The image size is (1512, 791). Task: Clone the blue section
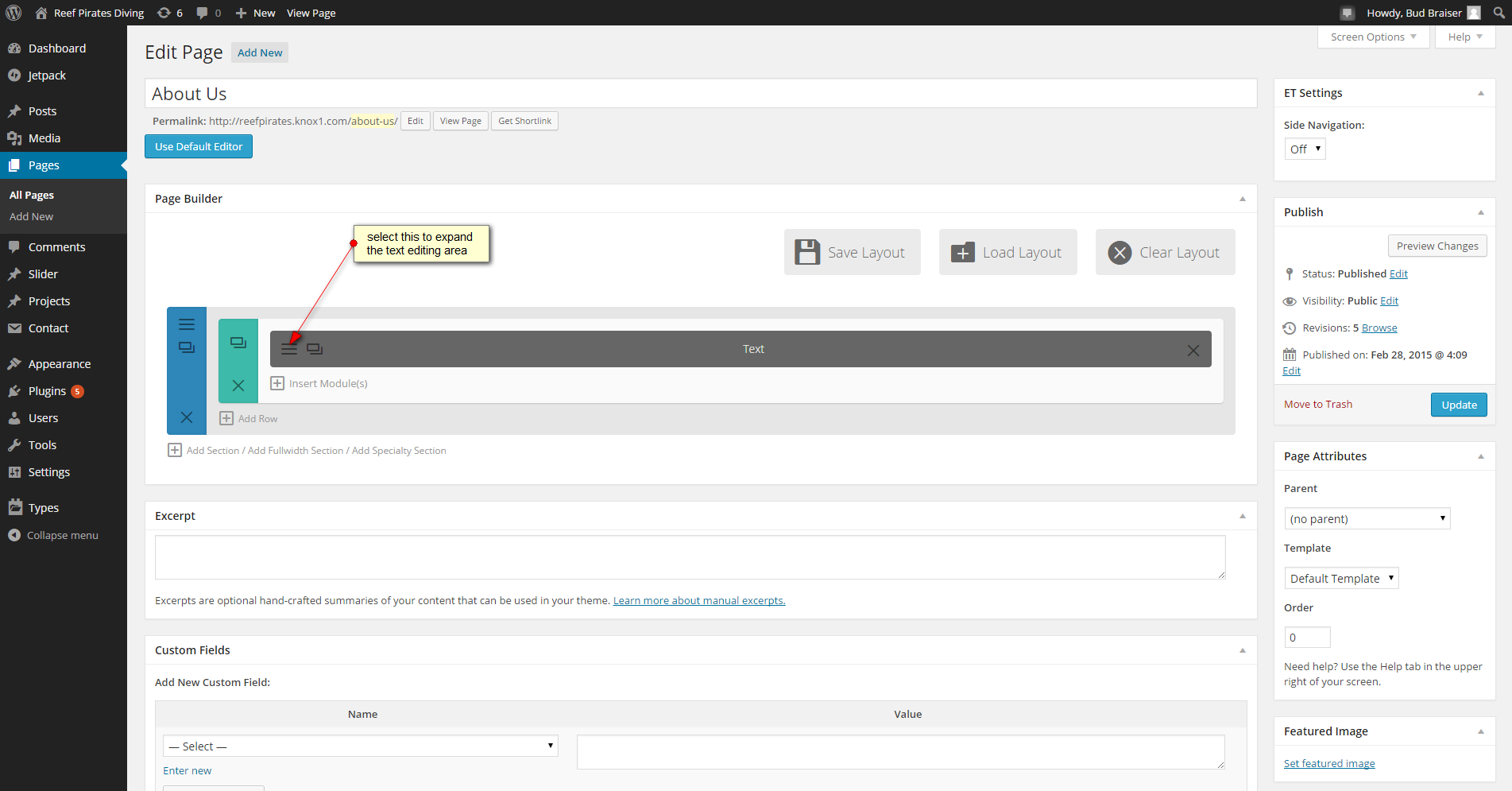tap(187, 347)
